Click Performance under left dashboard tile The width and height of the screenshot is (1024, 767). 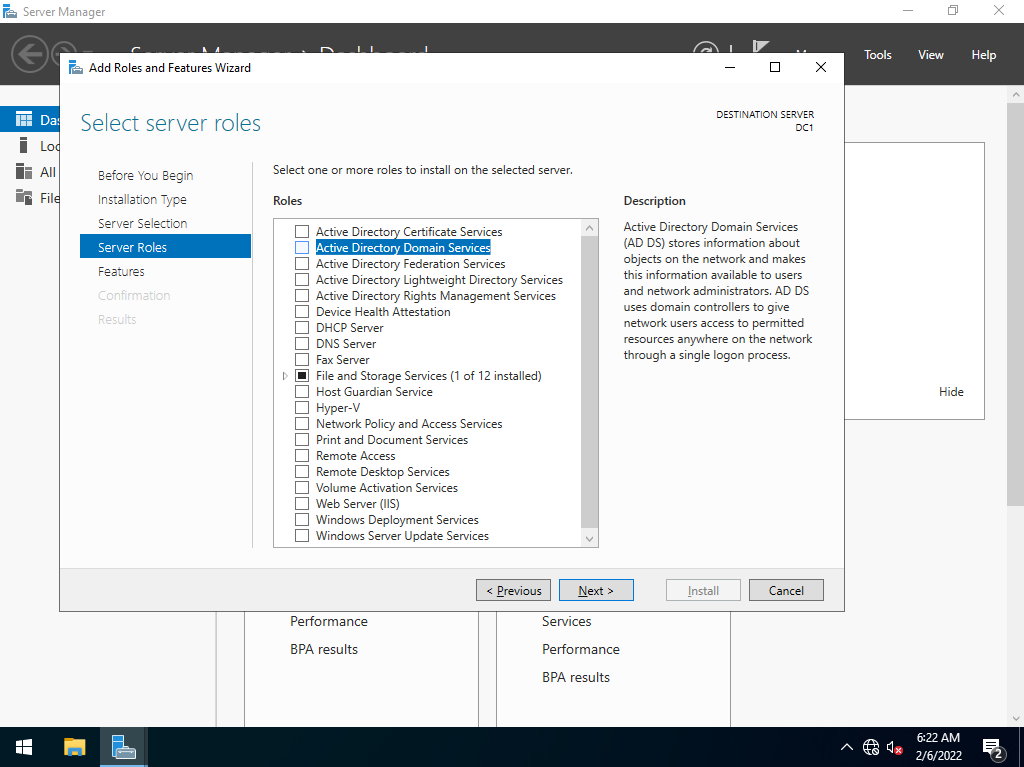[328, 621]
